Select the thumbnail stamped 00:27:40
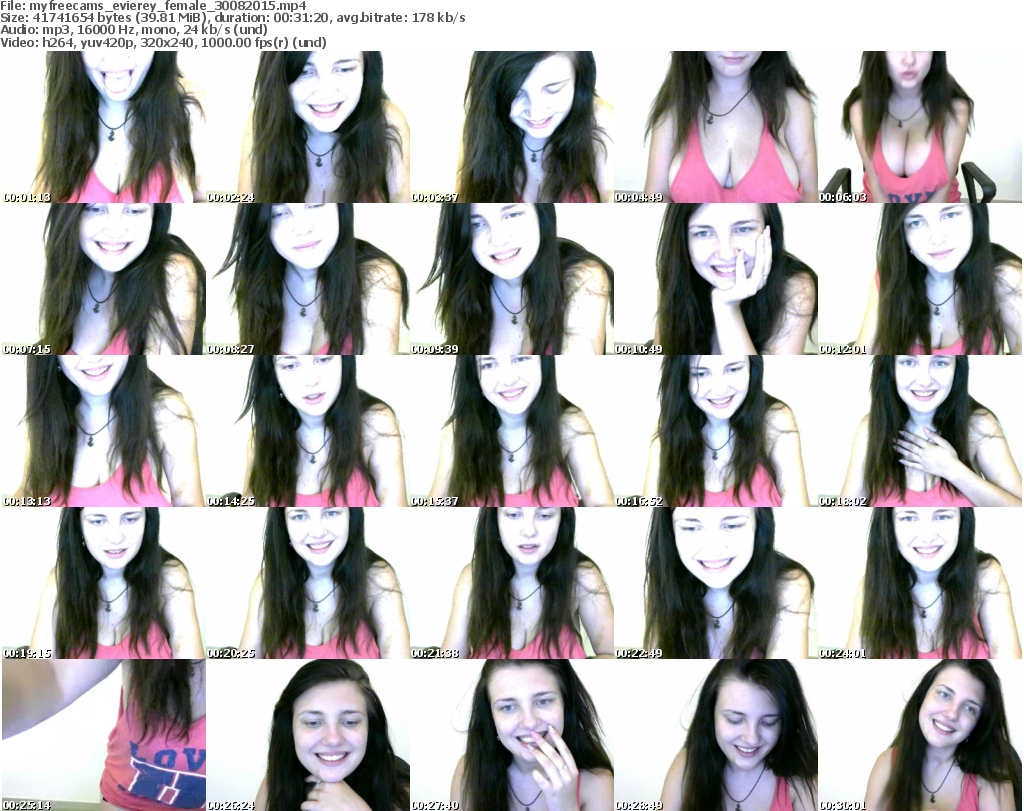The width and height of the screenshot is (1024, 811). coord(511,735)
